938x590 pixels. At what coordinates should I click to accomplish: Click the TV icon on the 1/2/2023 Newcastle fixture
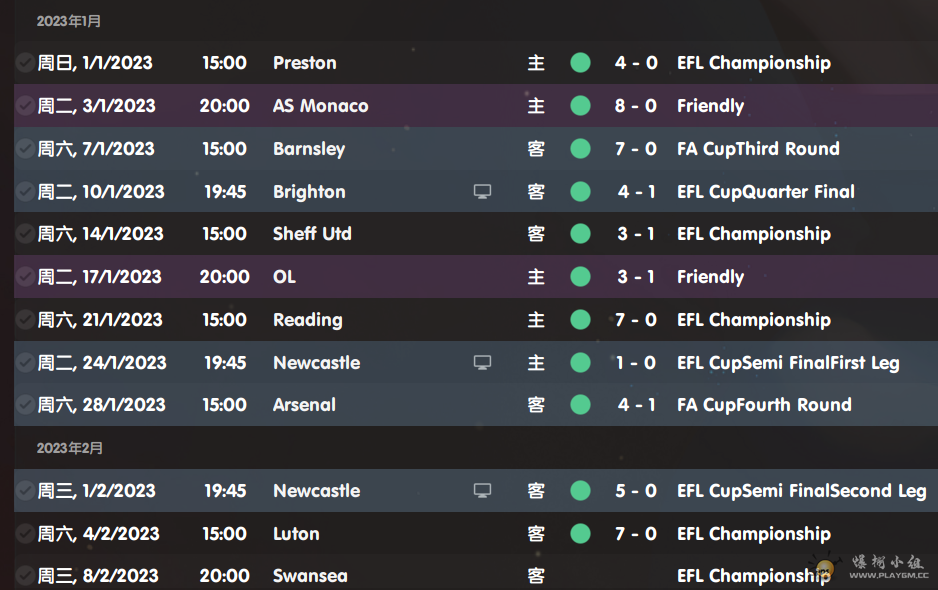point(482,491)
